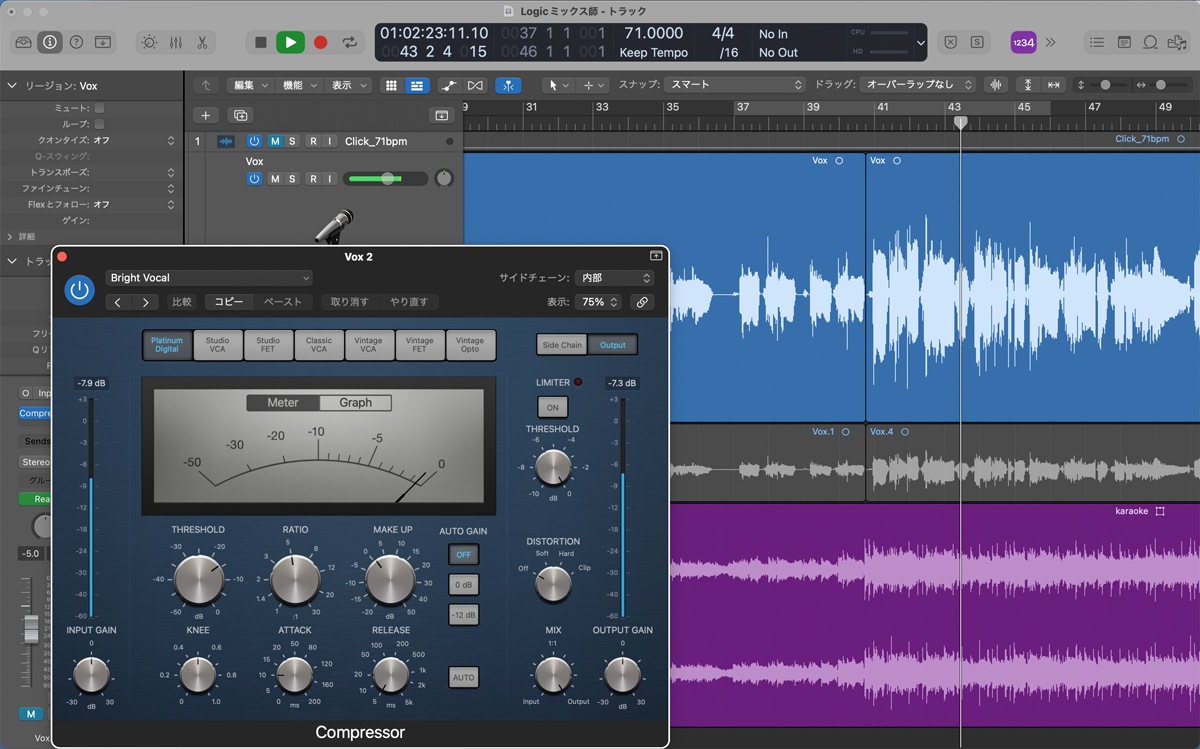Open the 表示 menu in tracks area
The image size is (1200, 749).
(x=348, y=85)
